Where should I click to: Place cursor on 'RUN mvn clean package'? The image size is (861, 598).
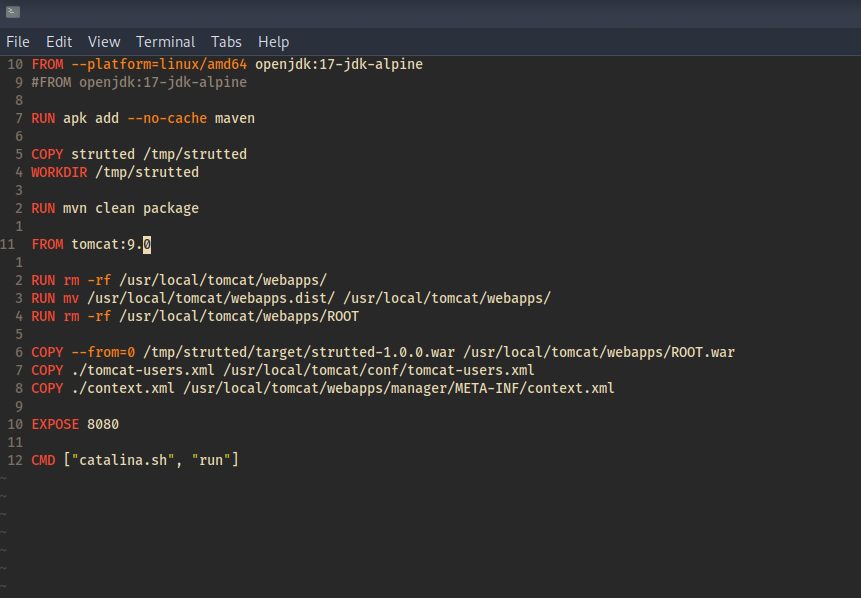(x=115, y=208)
